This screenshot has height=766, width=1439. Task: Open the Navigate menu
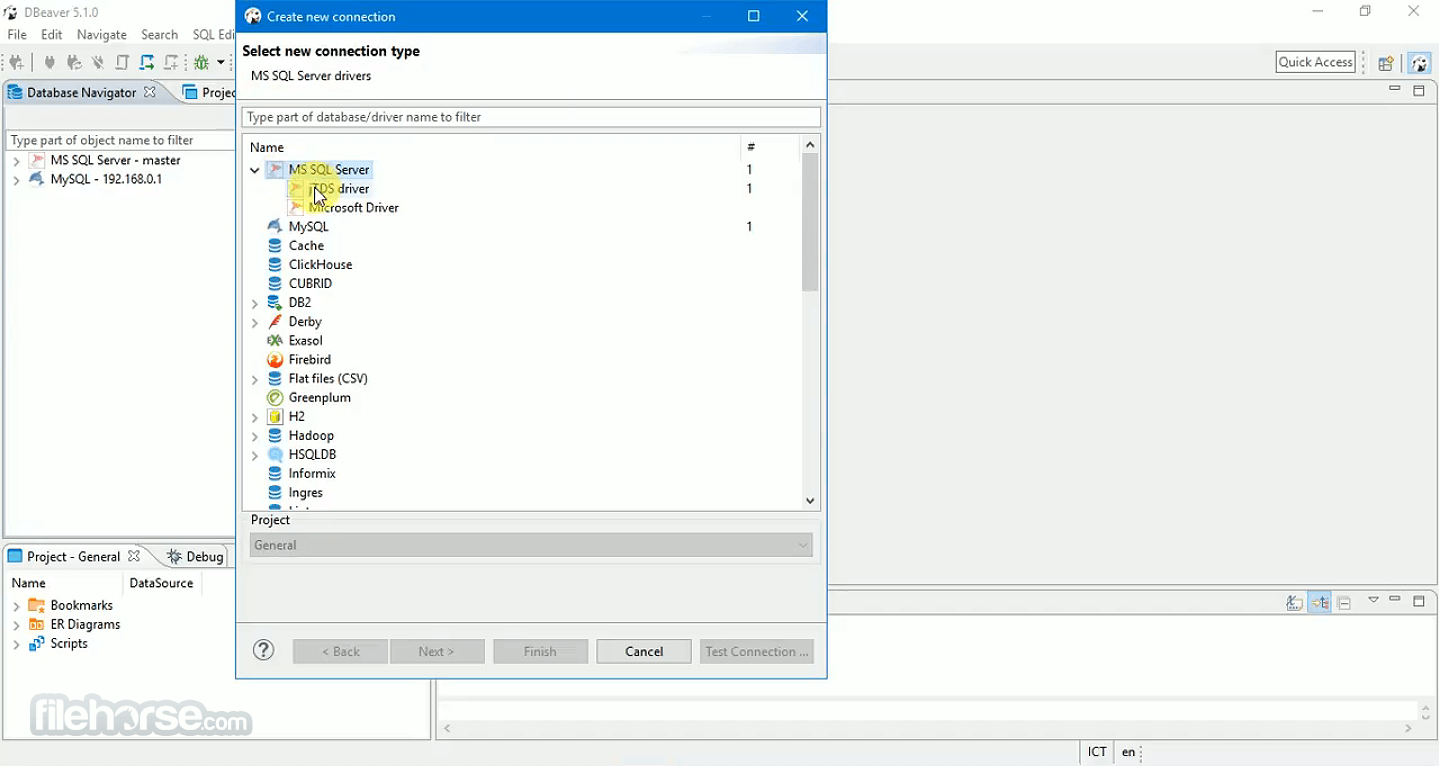102,34
